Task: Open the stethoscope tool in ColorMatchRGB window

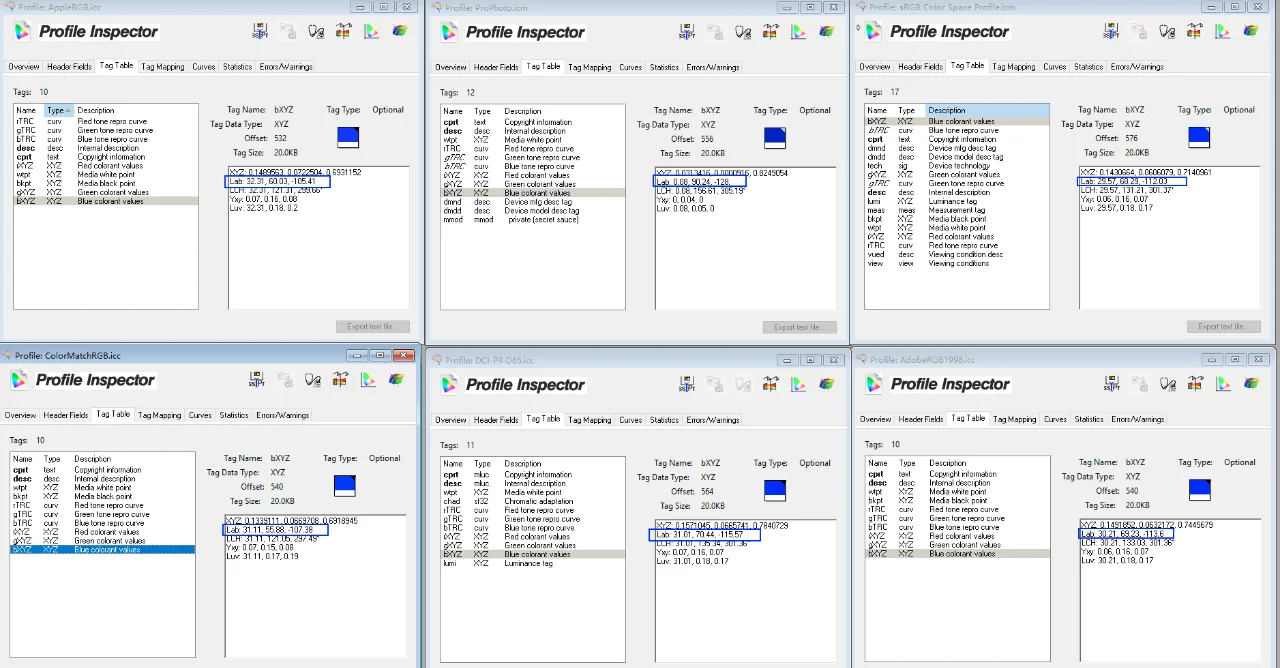Action: 313,379
